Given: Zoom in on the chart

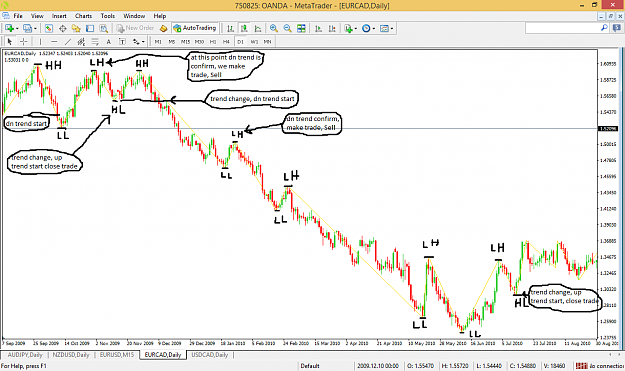Looking at the screenshot, I should 274,28.
